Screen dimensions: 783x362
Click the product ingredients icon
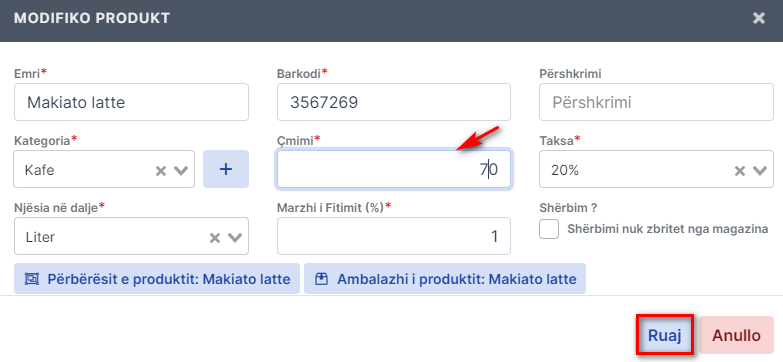pyautogui.click(x=31, y=279)
